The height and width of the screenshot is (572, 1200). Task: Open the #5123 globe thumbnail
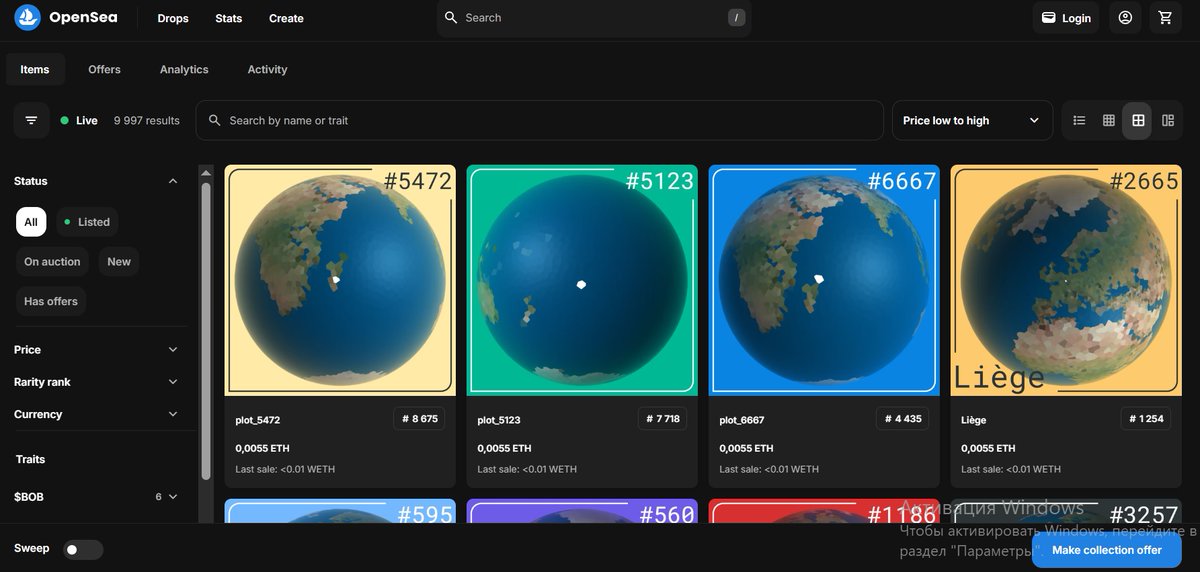coord(582,280)
